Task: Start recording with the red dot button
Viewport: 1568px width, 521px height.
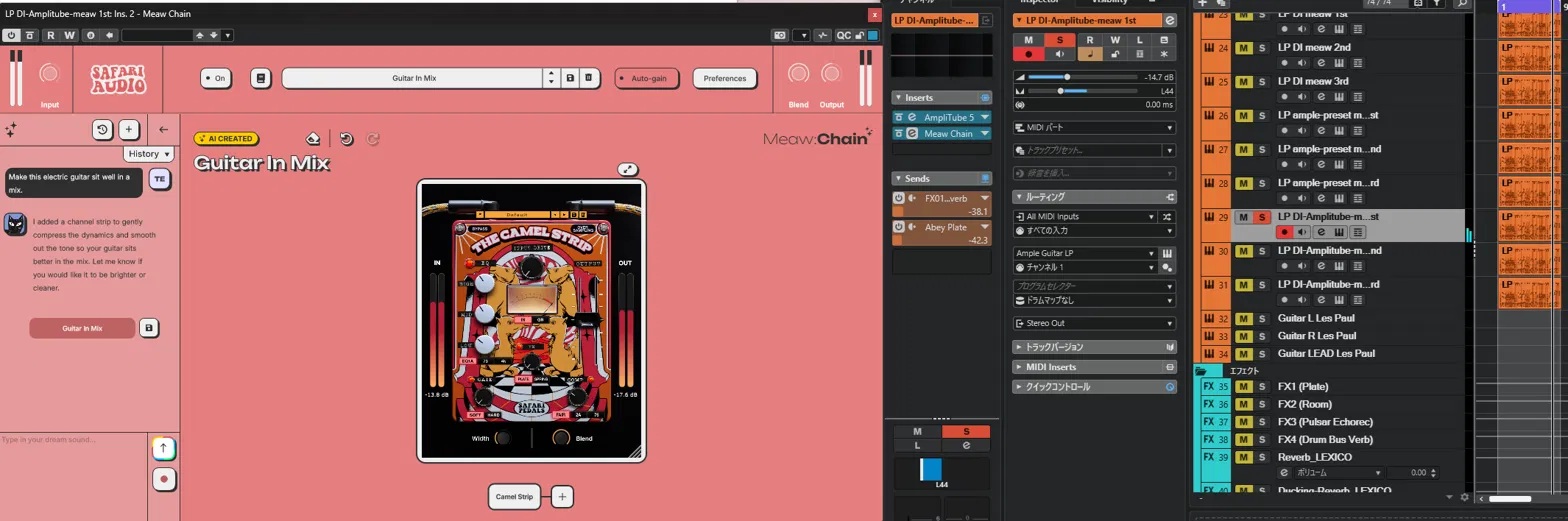Action: click(164, 479)
